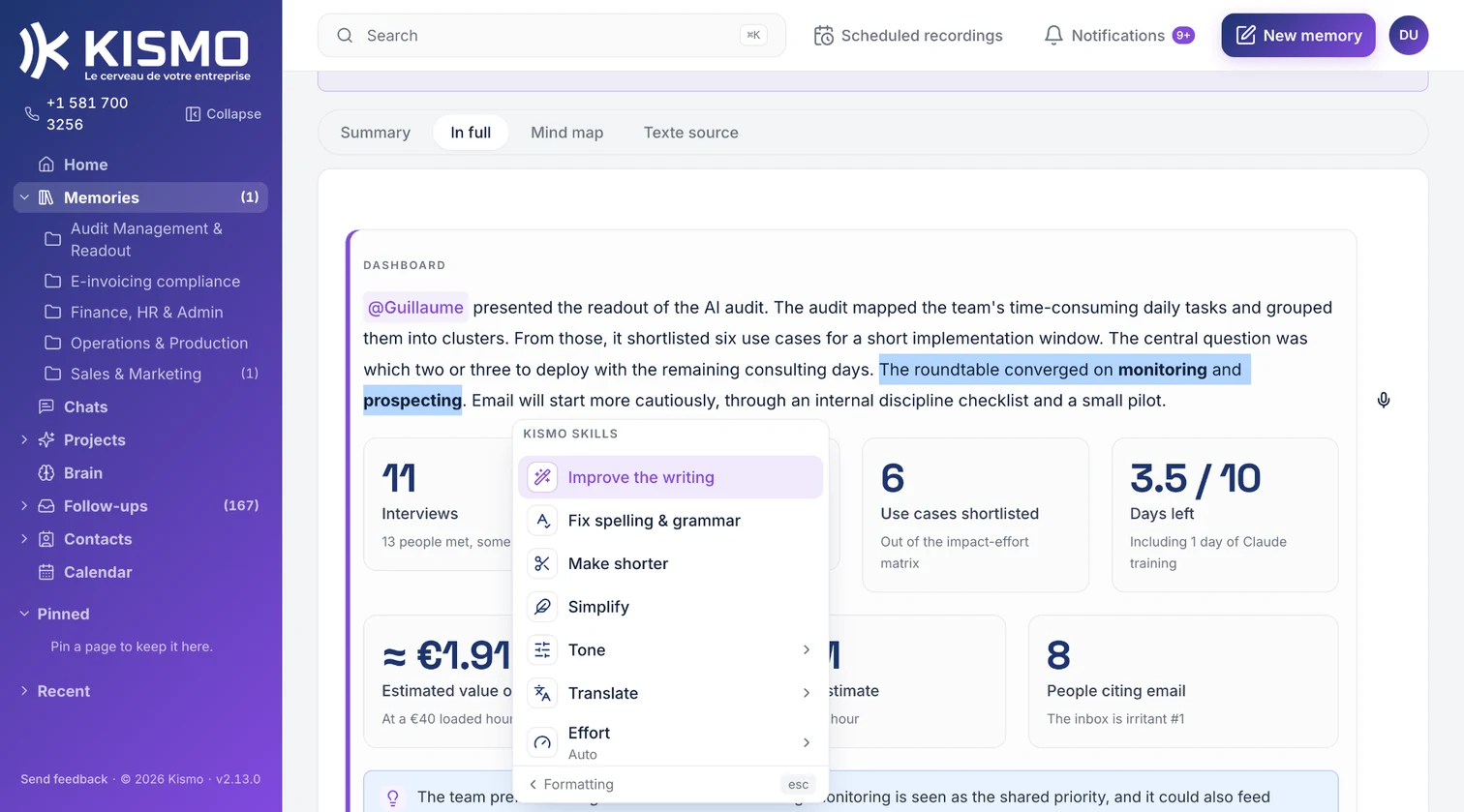The width and height of the screenshot is (1464, 812).
Task: Collapse the Memories tree section
Action: click(24, 197)
